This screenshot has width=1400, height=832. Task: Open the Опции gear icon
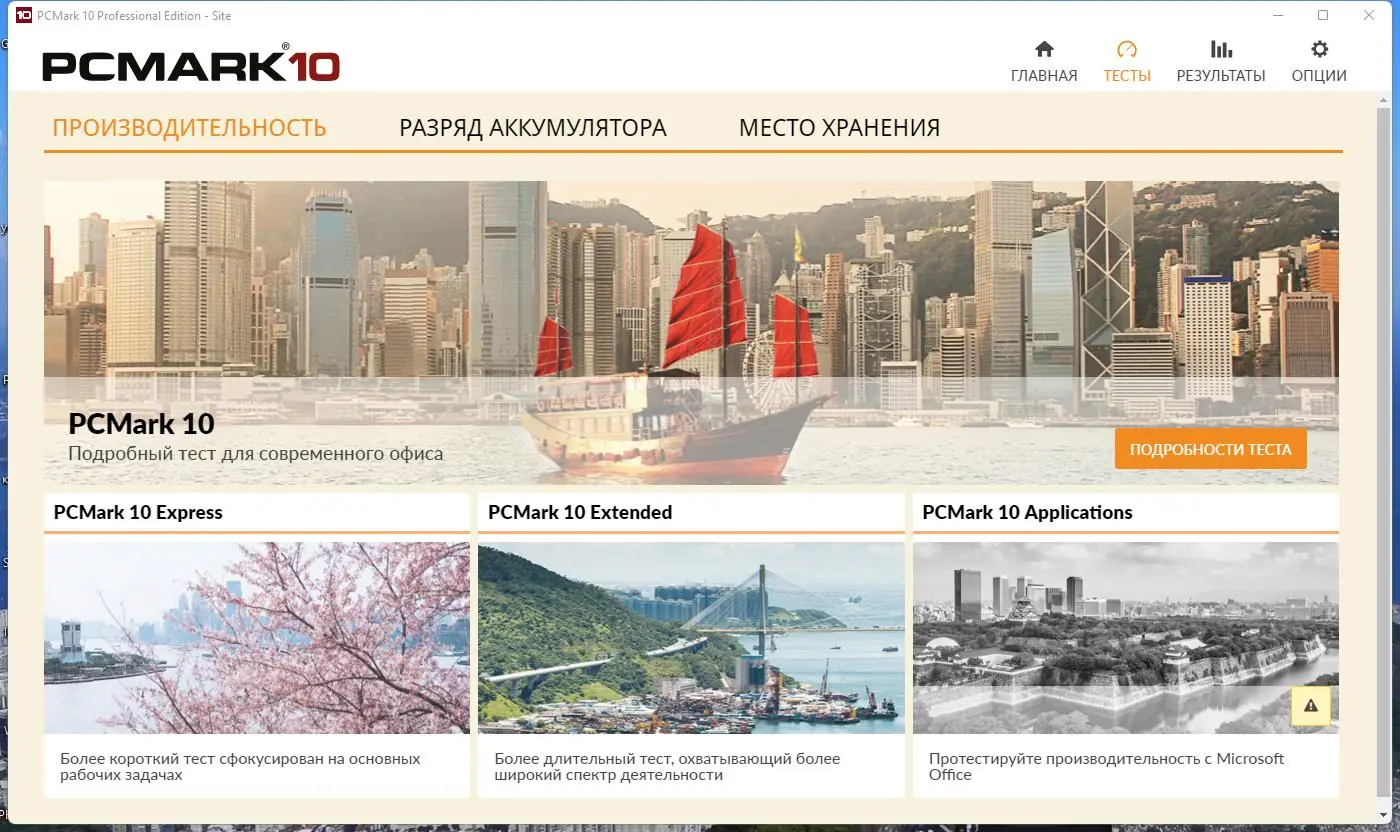[1319, 49]
